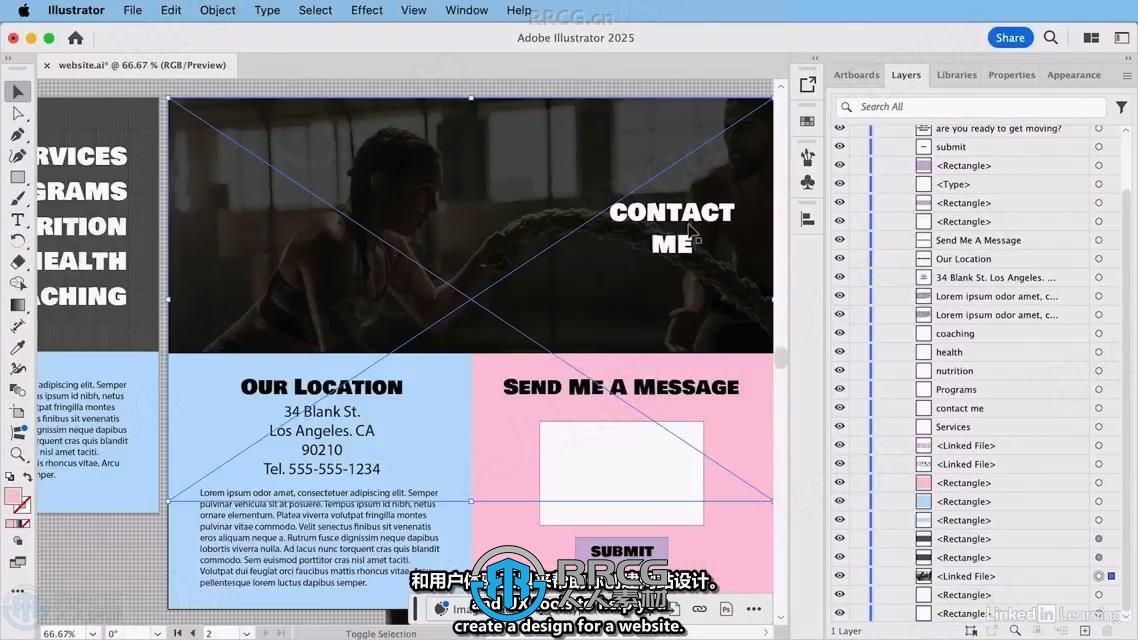Select the Zoom tool in toolbar
The height and width of the screenshot is (640, 1138).
click(x=18, y=454)
